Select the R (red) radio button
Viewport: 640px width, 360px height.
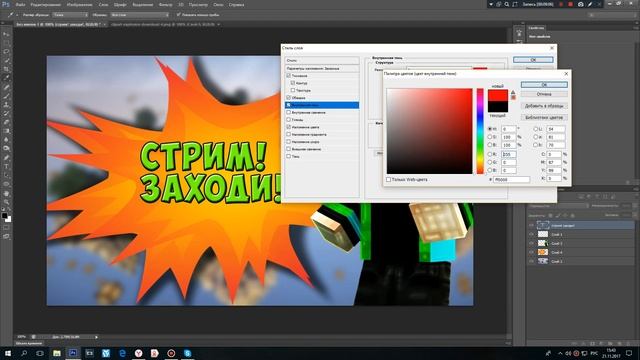point(490,154)
